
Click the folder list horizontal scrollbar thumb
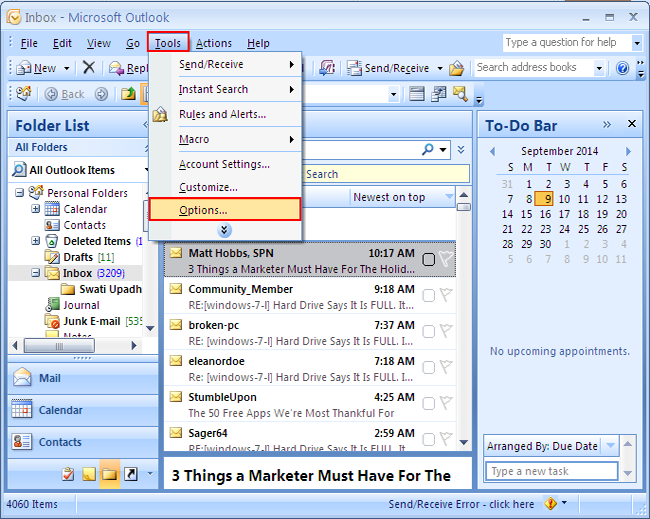click(x=59, y=346)
